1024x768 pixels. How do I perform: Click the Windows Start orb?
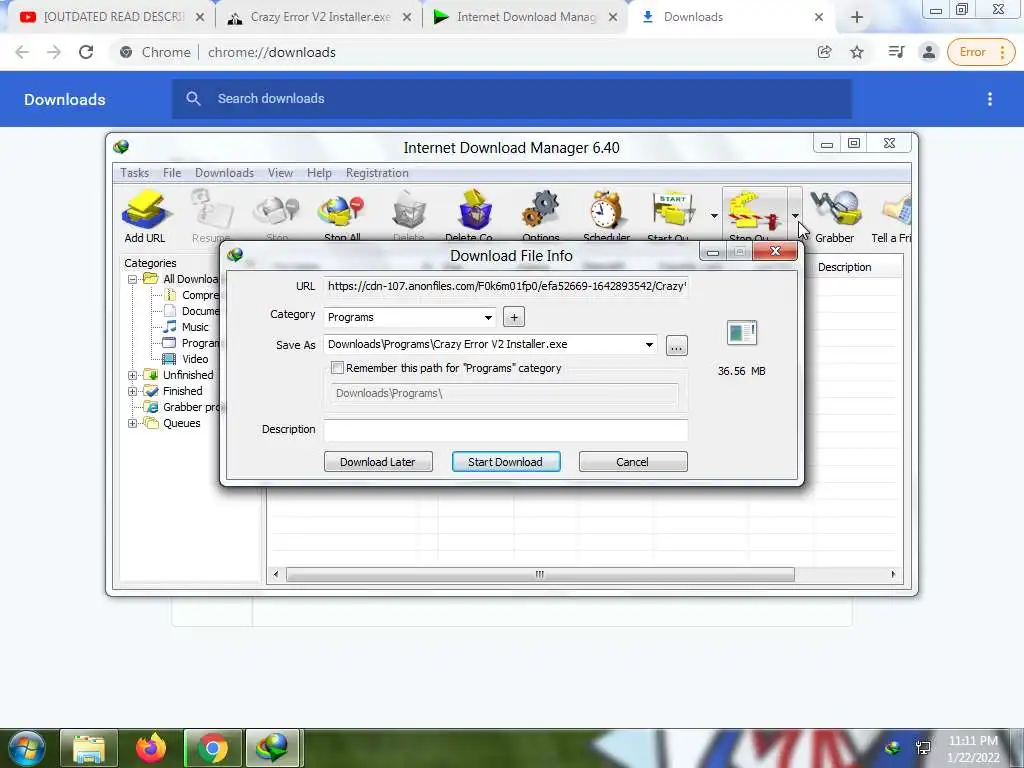click(x=26, y=748)
